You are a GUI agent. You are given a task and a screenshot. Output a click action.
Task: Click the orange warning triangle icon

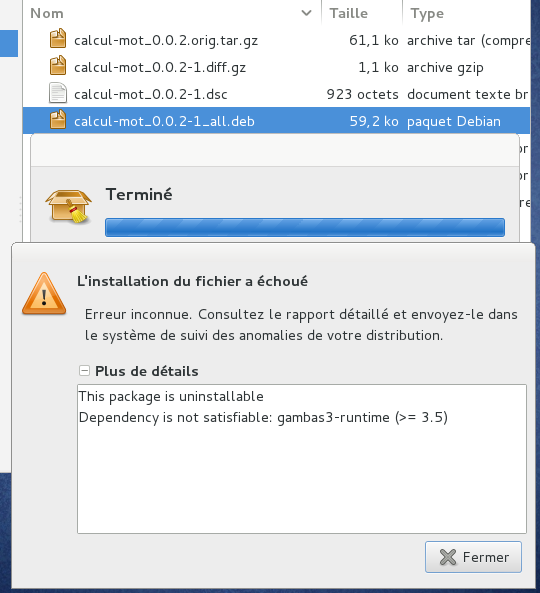click(44, 294)
